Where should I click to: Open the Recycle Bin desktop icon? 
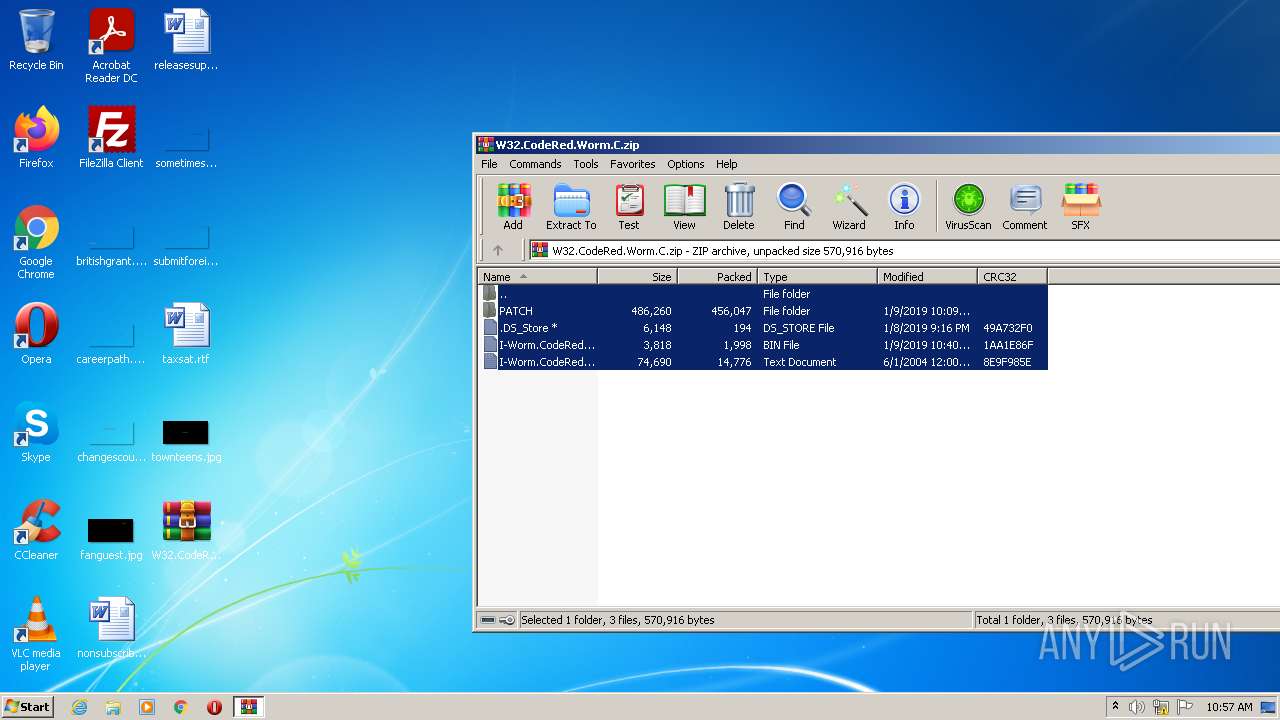point(36,41)
